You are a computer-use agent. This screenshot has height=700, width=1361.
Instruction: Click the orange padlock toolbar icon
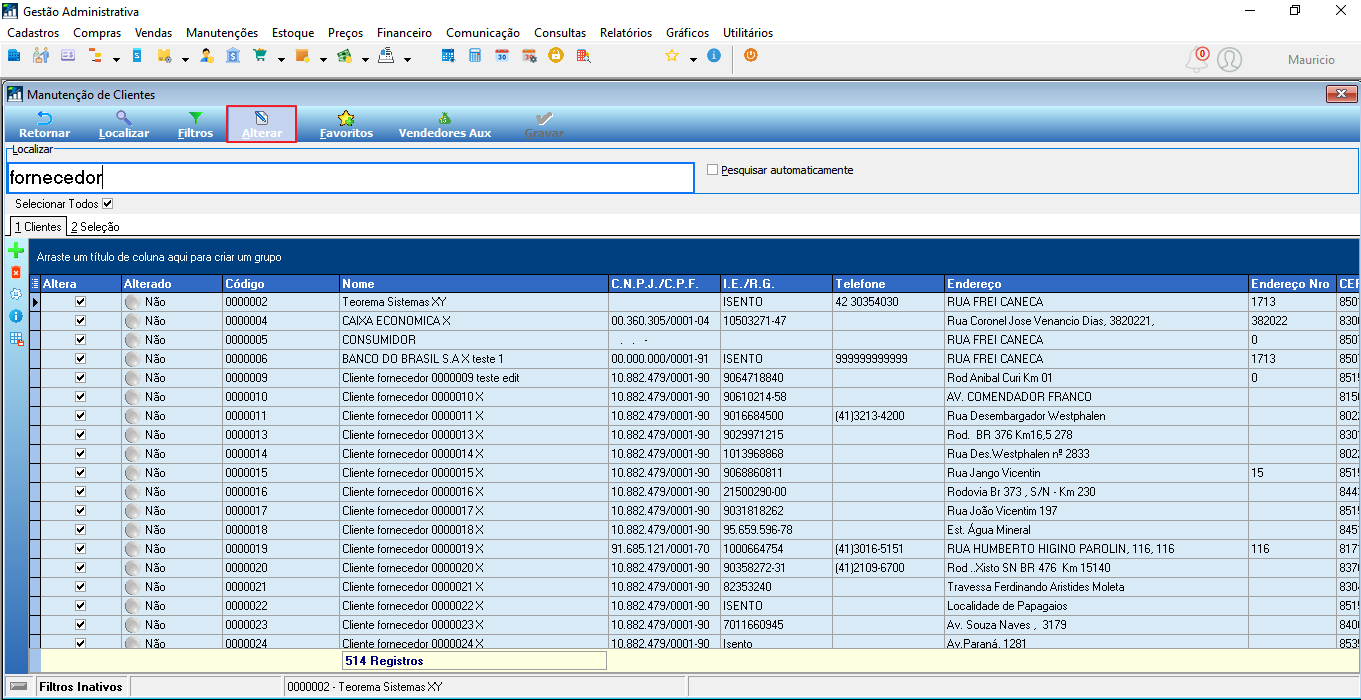coord(555,56)
